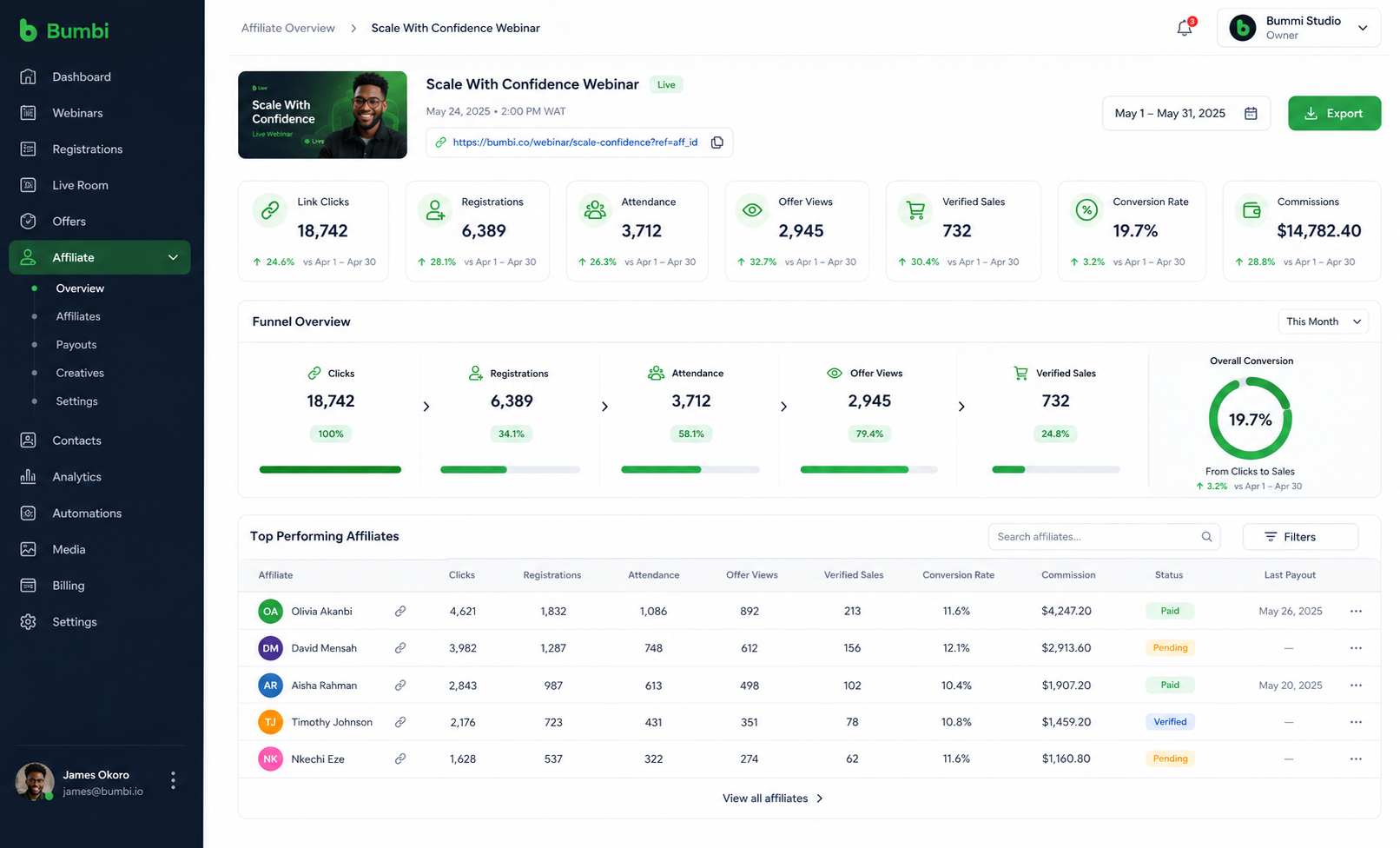This screenshot has width=1400, height=848.
Task: Click the Verified Sales cart icon
Action: coord(915,210)
